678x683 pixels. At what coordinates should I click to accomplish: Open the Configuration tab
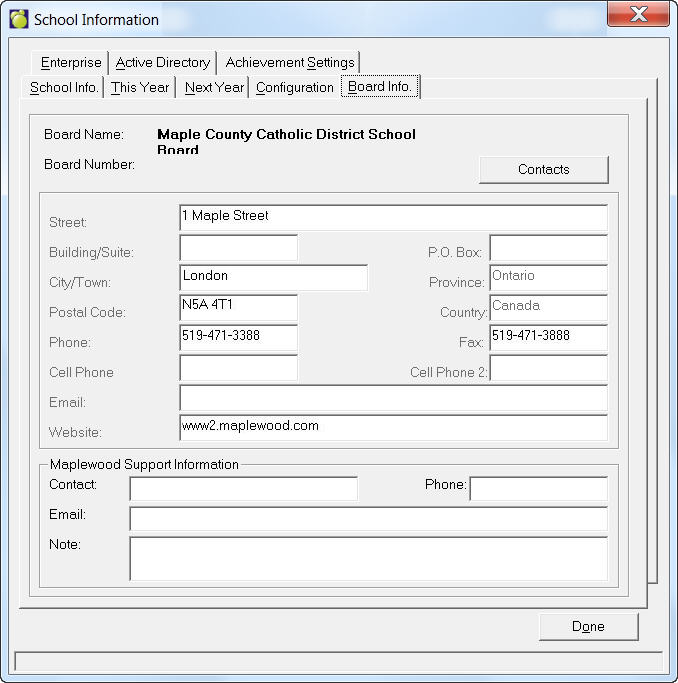pyautogui.click(x=294, y=87)
